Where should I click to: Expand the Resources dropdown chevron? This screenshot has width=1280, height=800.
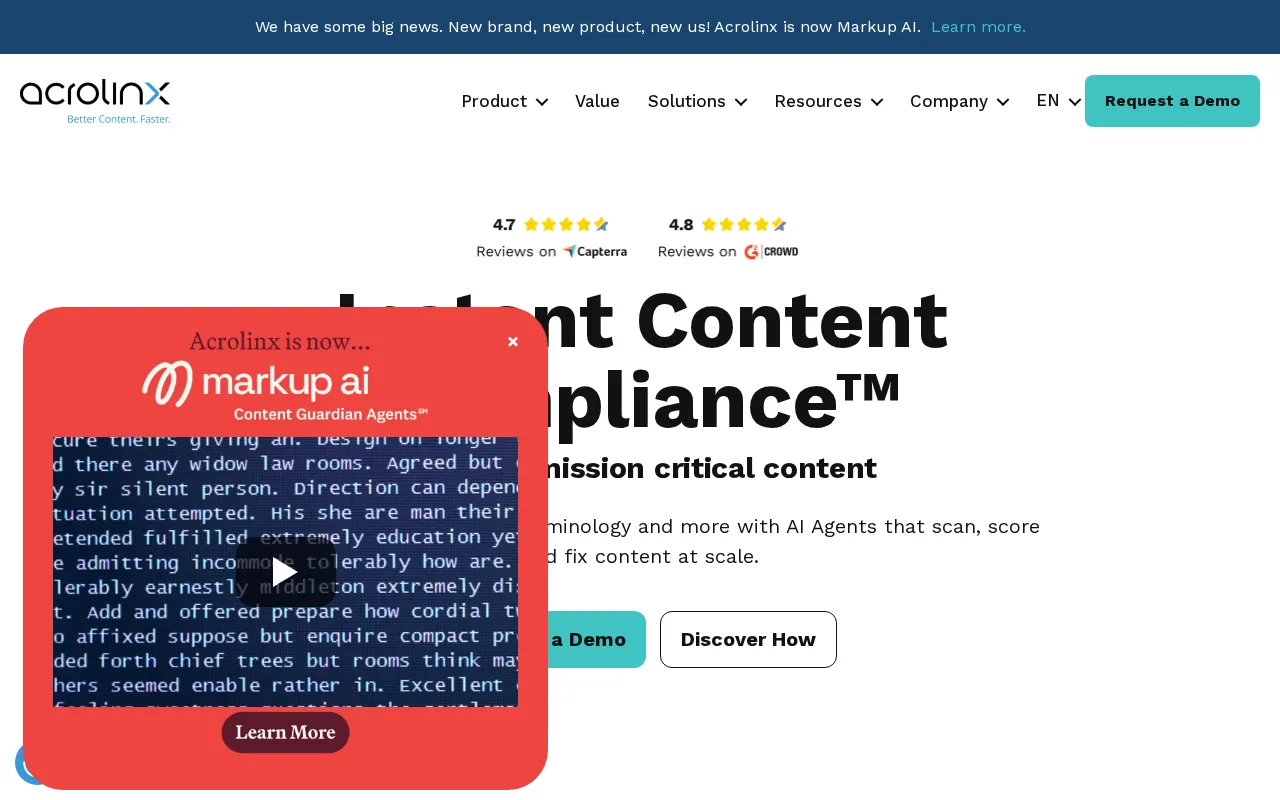877,102
